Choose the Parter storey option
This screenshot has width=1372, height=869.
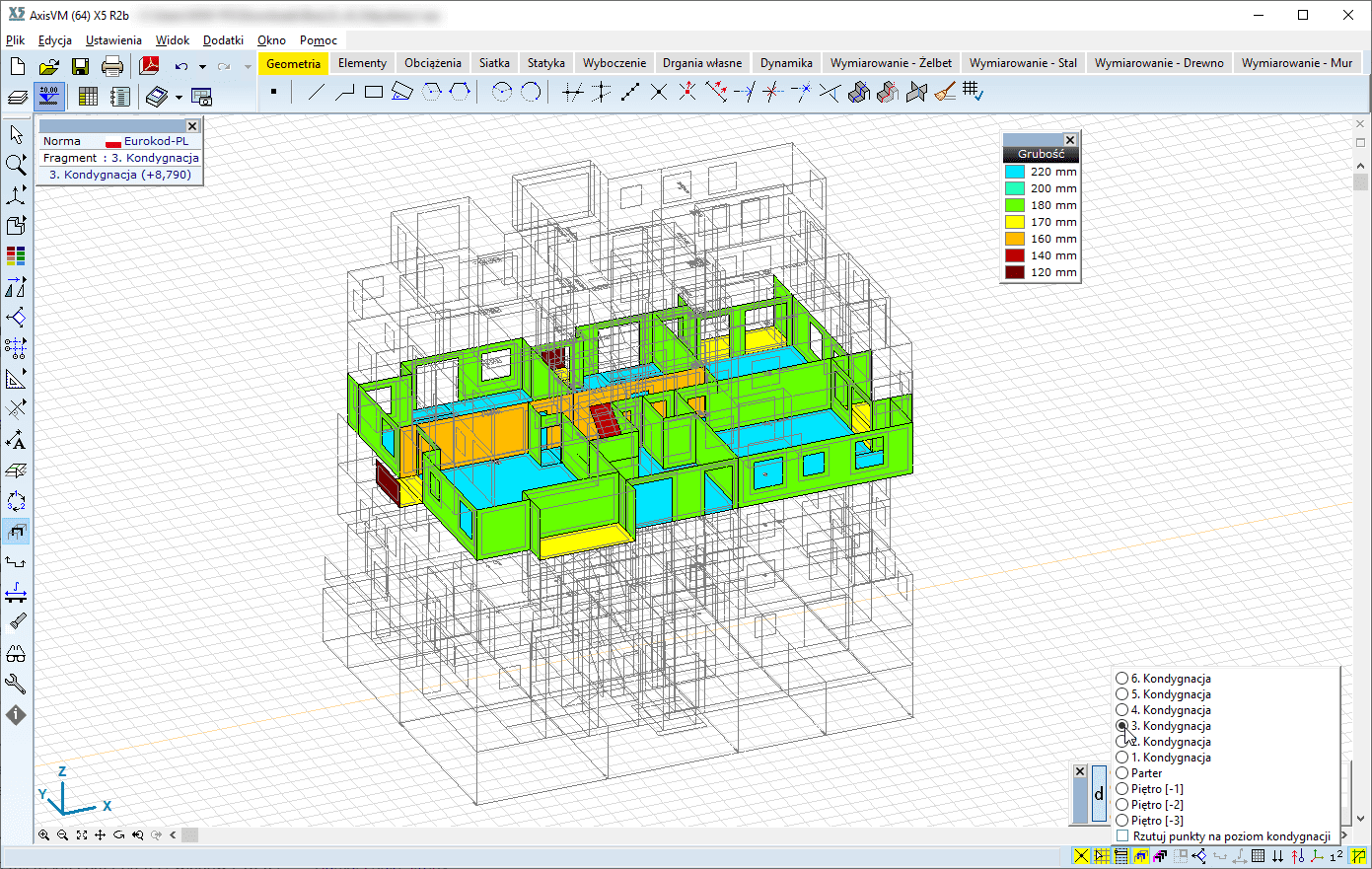[1121, 773]
